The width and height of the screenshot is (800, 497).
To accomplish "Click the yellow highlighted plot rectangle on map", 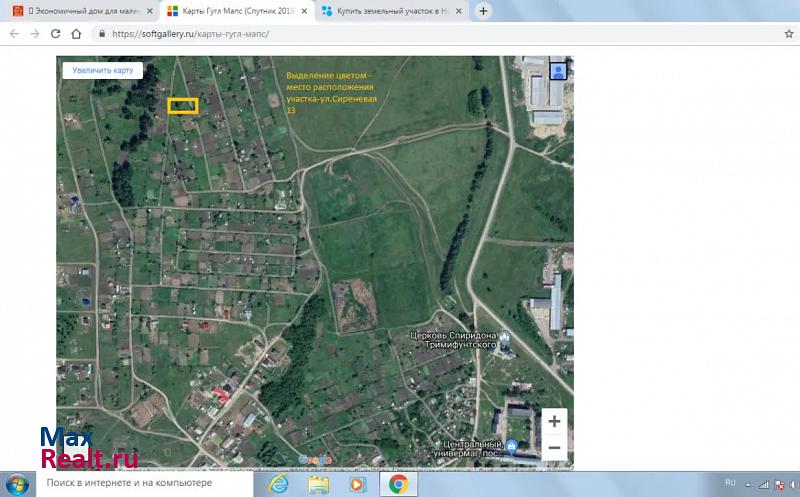I will [182, 105].
